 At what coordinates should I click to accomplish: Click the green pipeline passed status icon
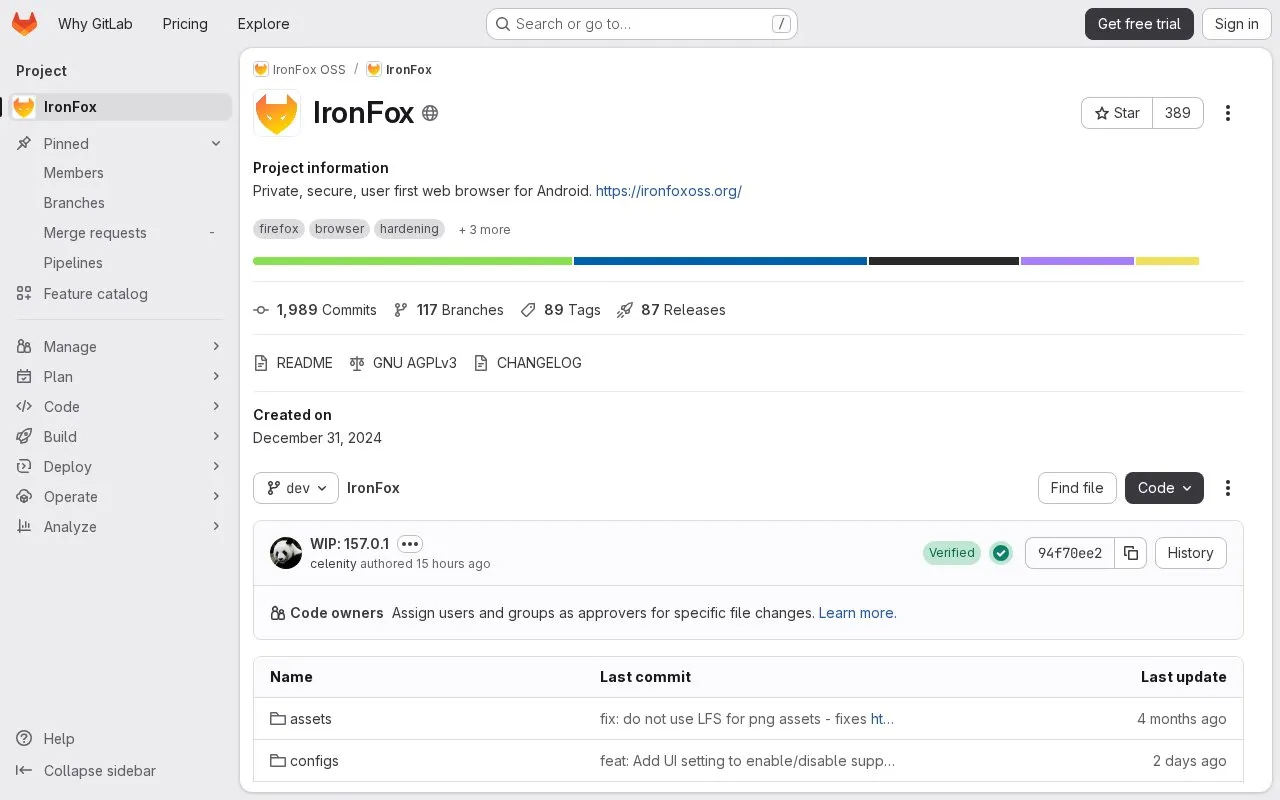coord(1001,553)
